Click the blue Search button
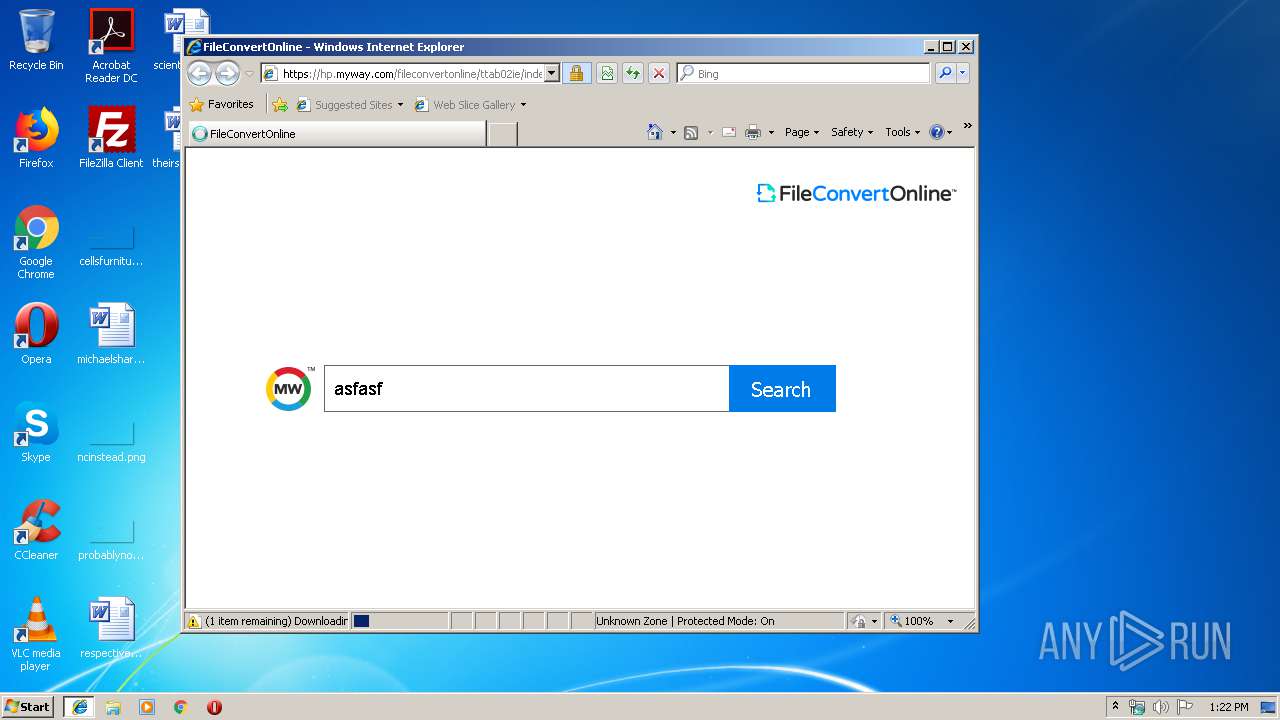The height and width of the screenshot is (720, 1280). (782, 388)
